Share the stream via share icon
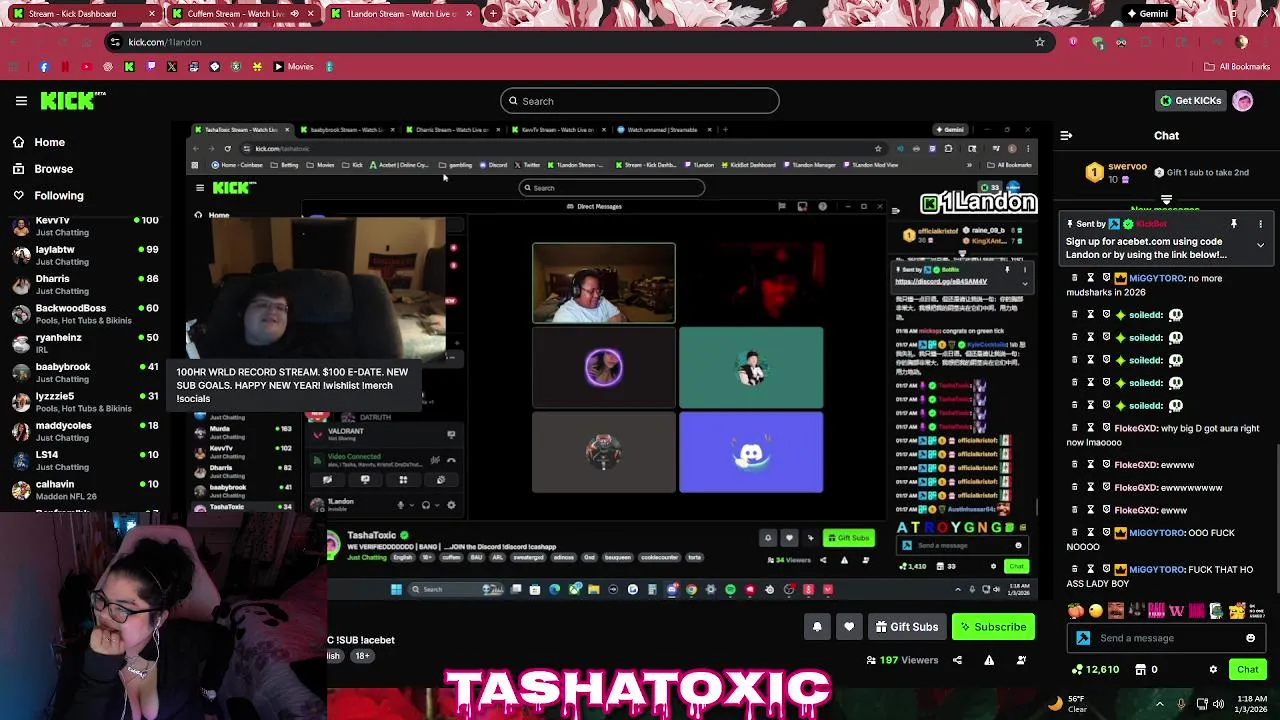 click(x=957, y=660)
